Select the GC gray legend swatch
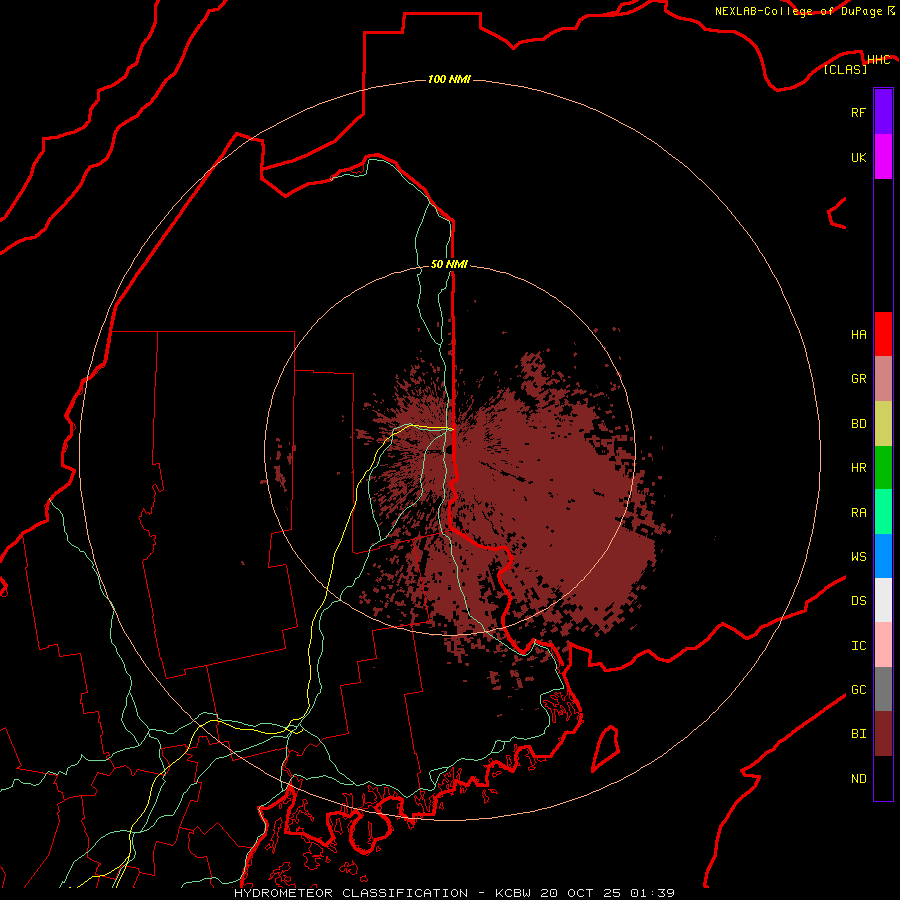 pyautogui.click(x=883, y=689)
